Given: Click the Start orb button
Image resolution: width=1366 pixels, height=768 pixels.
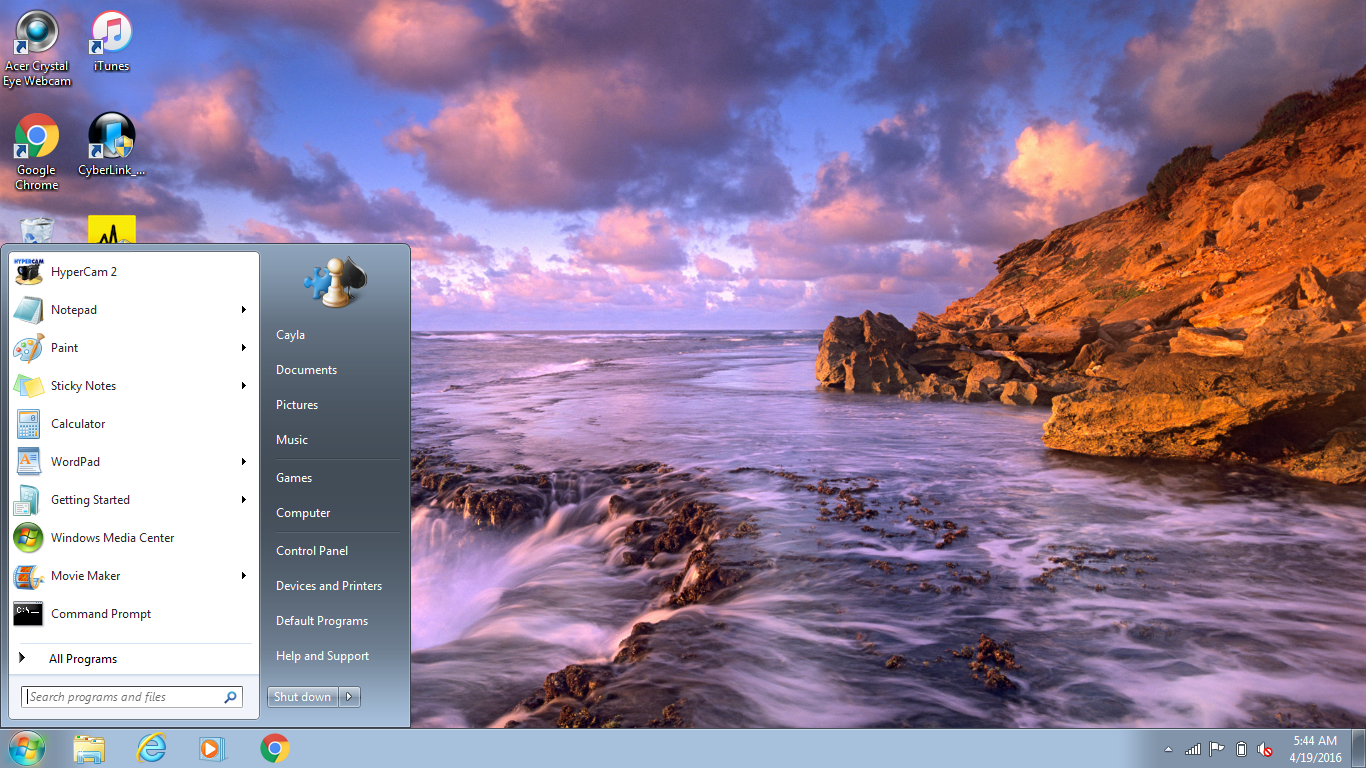Looking at the screenshot, I should click(27, 748).
